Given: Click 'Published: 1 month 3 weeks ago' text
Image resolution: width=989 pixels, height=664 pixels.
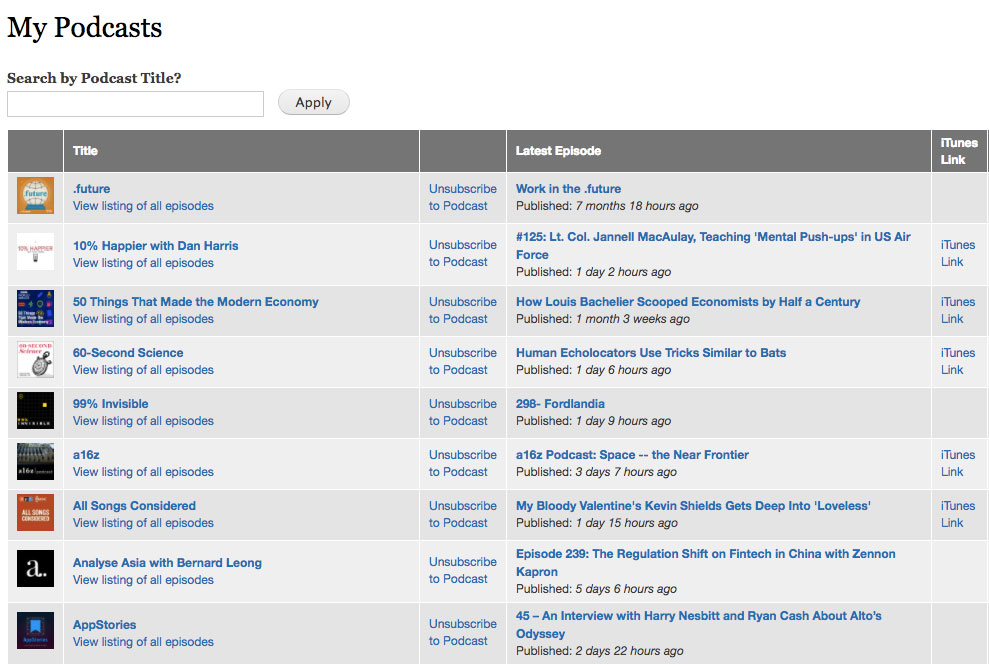Looking at the screenshot, I should [602, 319].
